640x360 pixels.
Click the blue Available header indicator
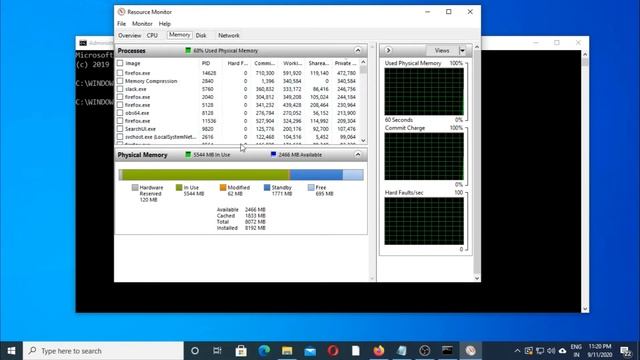273,155
